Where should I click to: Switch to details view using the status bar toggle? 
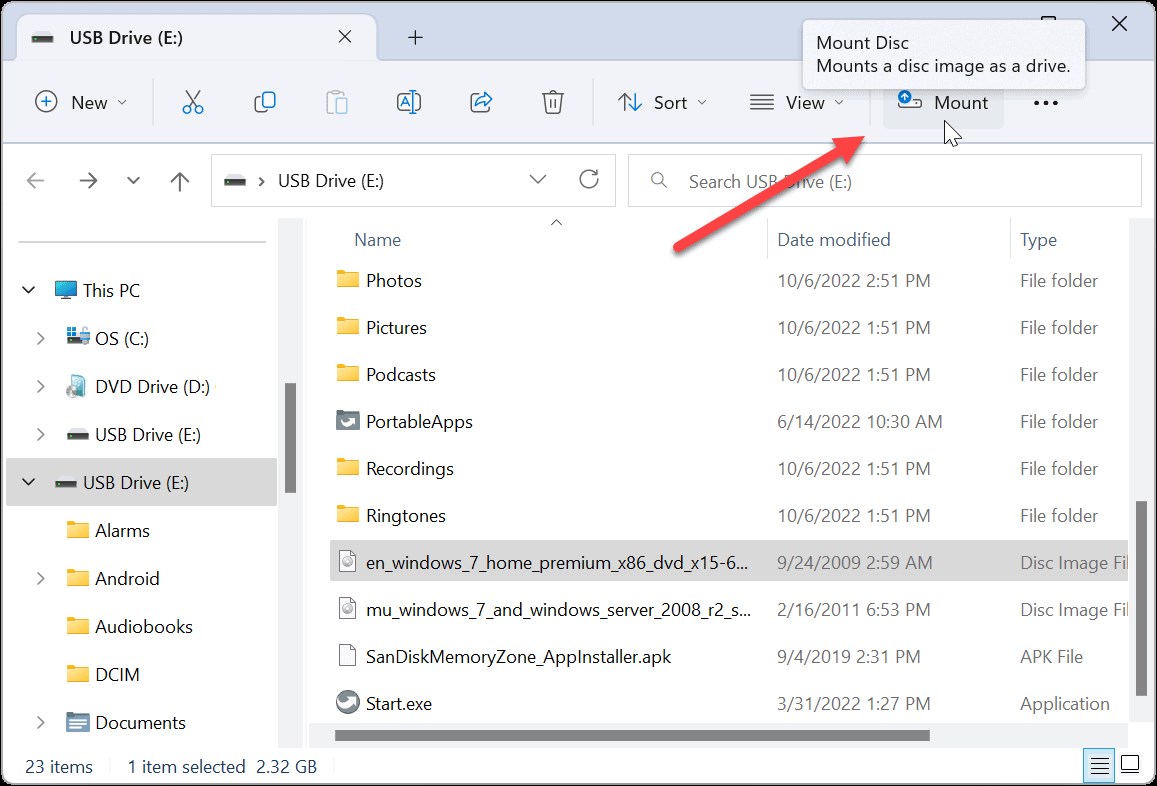click(1098, 764)
